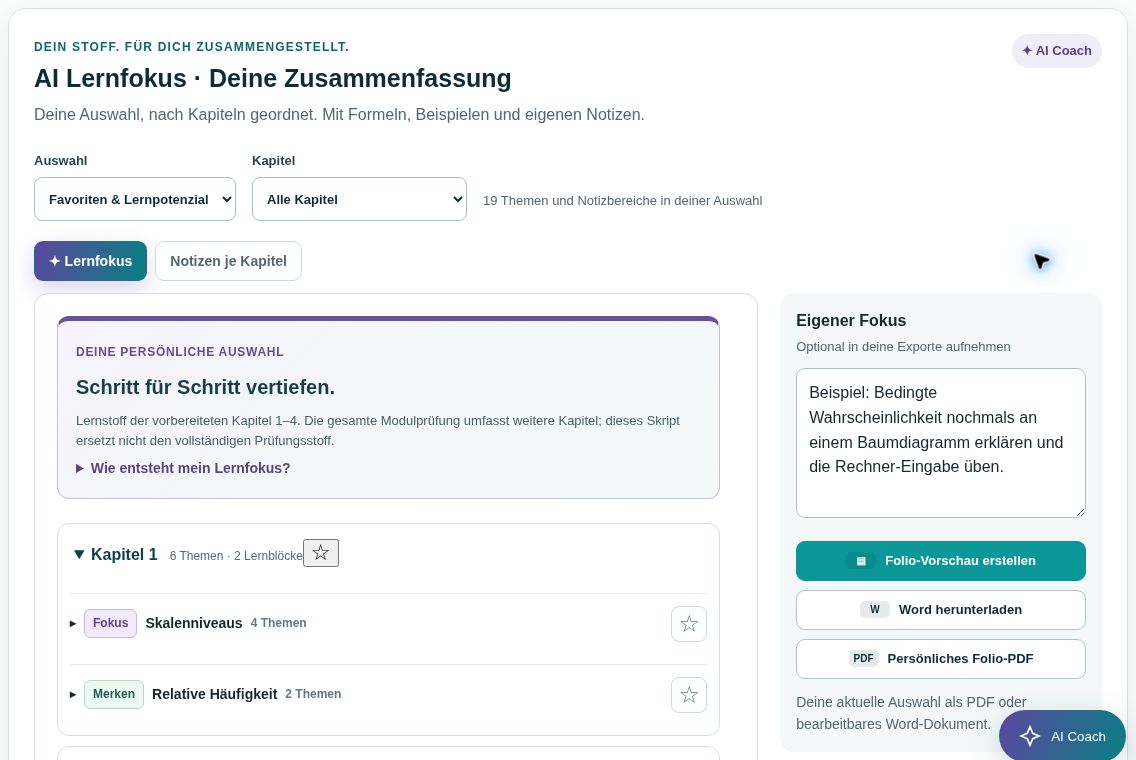Open the Alle Kapitel dropdown
The image size is (1136, 760).
coord(359,199)
